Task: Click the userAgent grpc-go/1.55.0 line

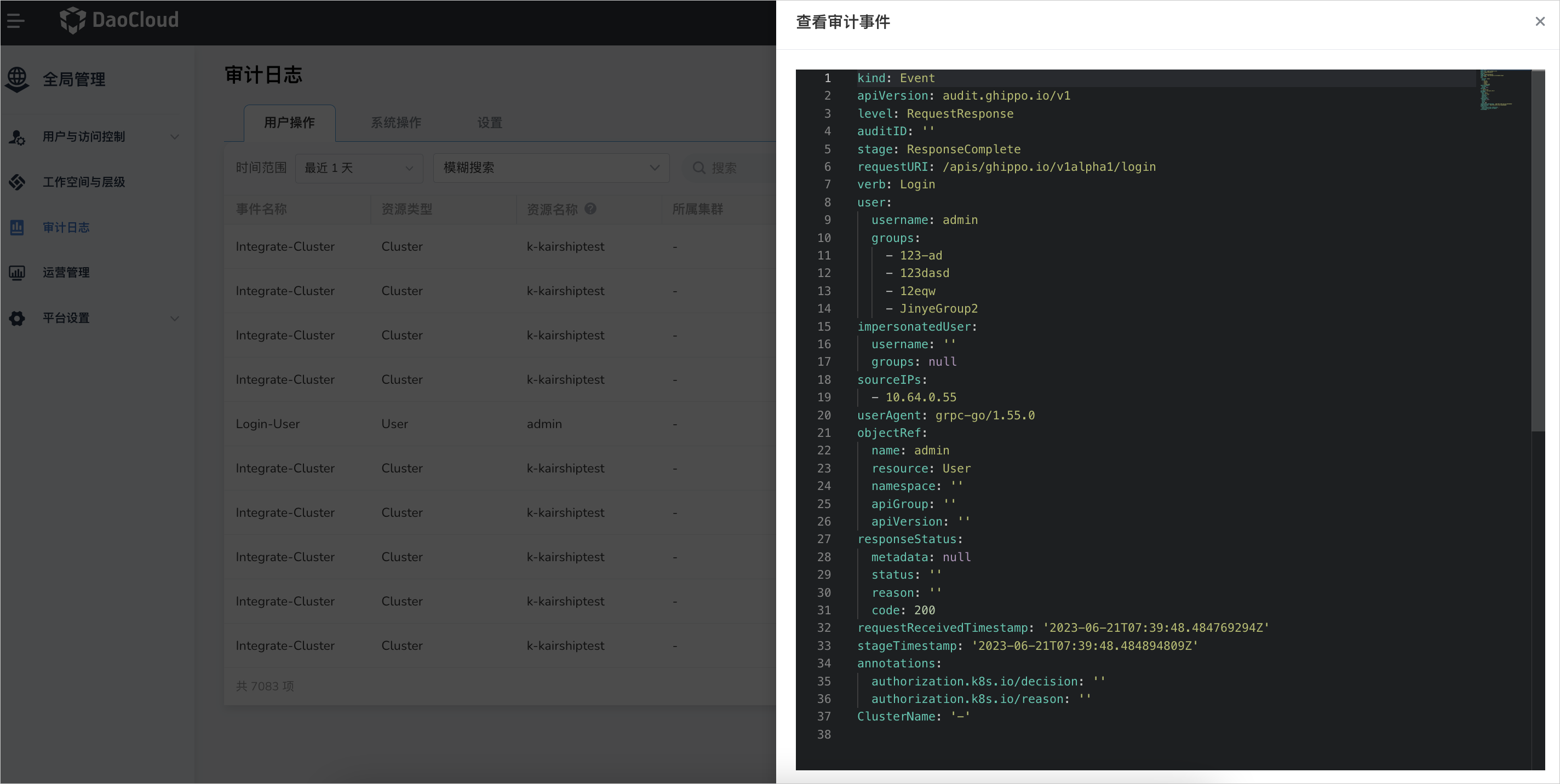Action: (x=945, y=416)
